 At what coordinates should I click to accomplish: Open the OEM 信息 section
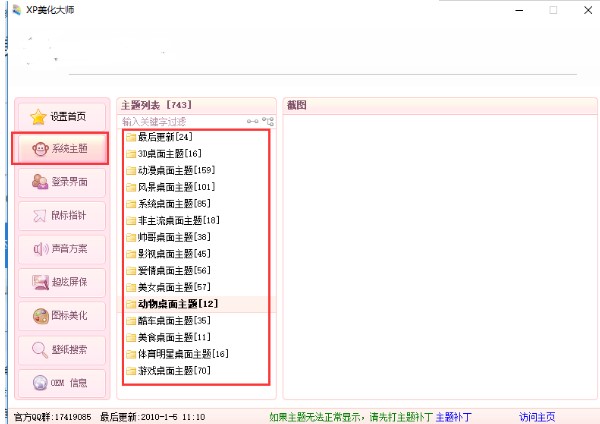(x=62, y=383)
